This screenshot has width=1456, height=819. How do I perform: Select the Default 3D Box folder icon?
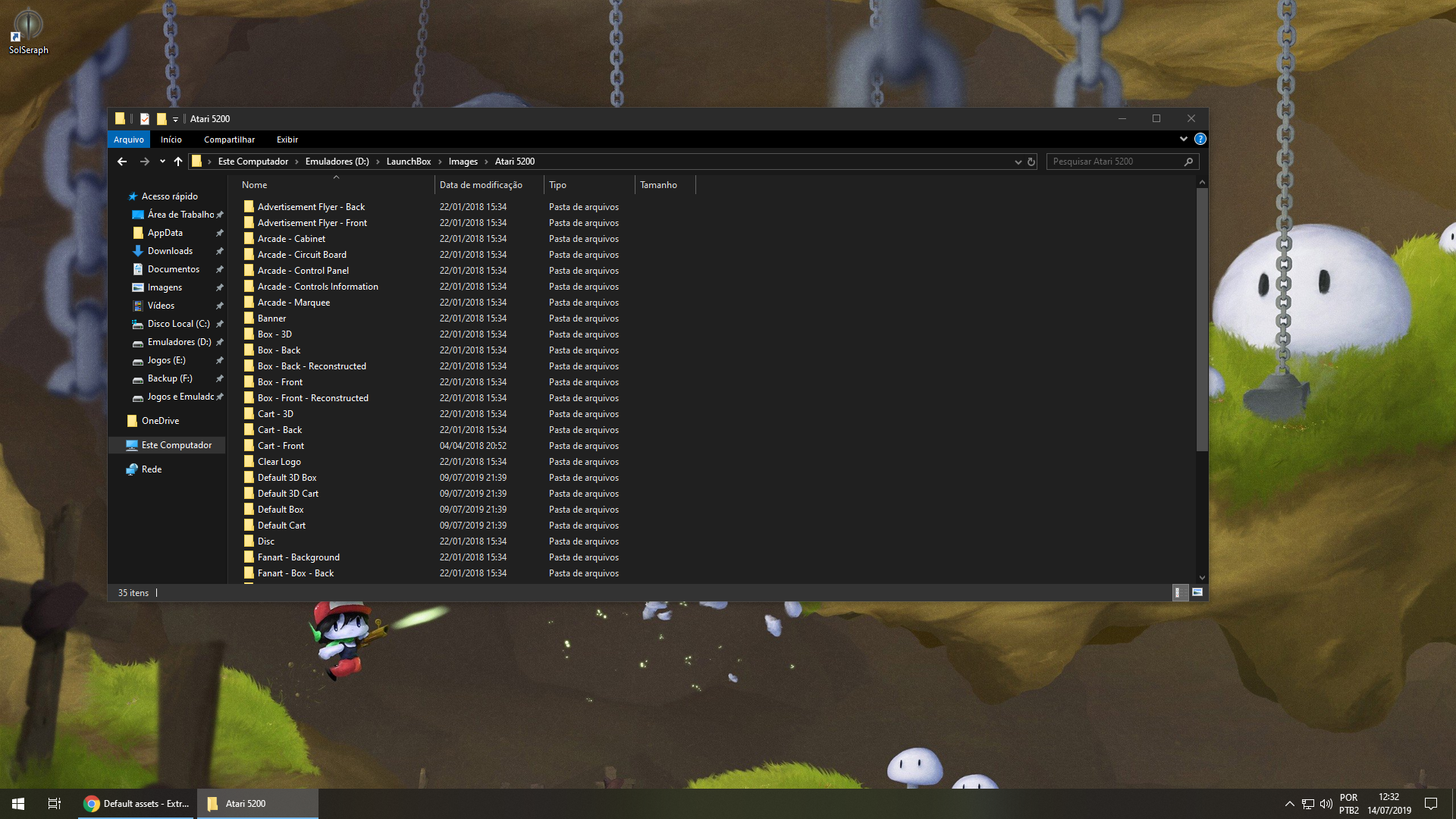click(249, 478)
